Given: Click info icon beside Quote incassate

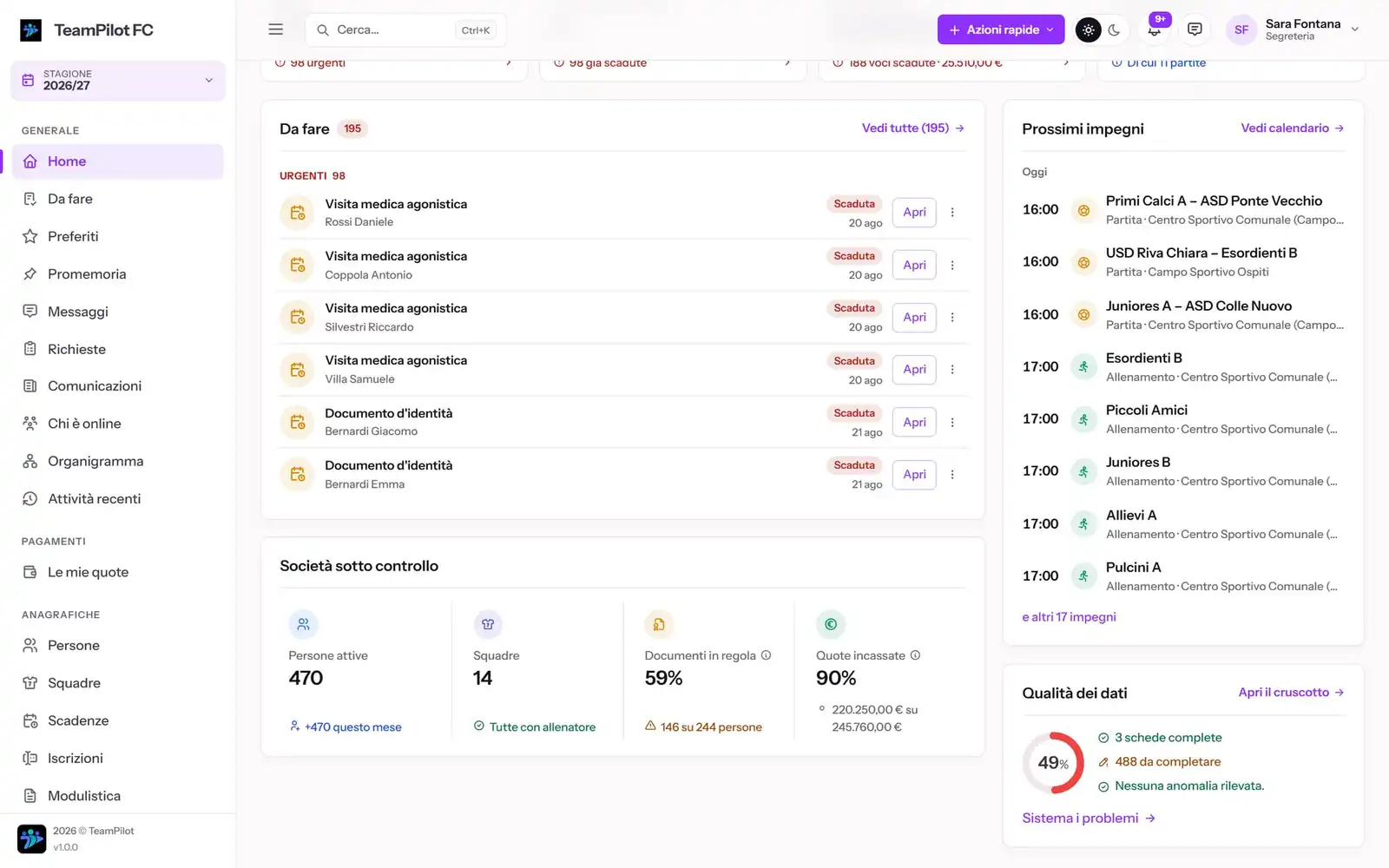Looking at the screenshot, I should 915,656.
